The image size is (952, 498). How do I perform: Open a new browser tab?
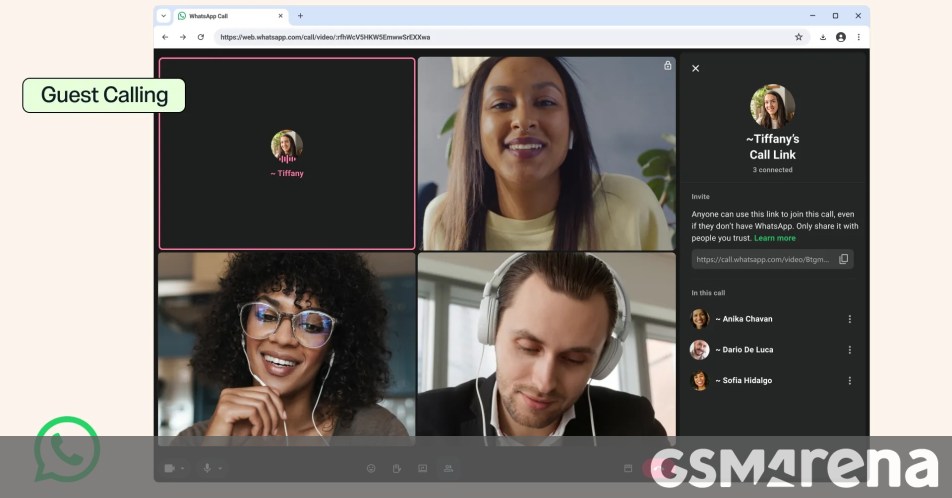pyautogui.click(x=300, y=16)
